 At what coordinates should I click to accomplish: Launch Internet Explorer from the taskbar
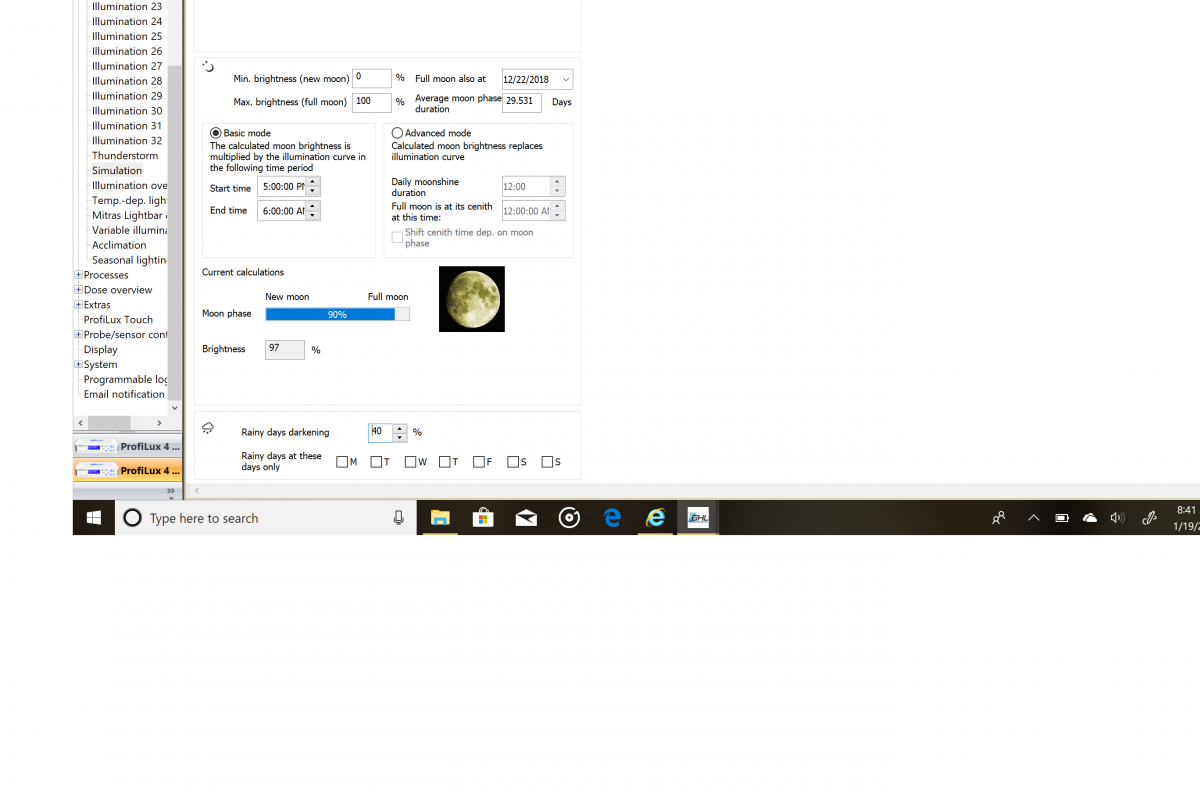tap(655, 518)
